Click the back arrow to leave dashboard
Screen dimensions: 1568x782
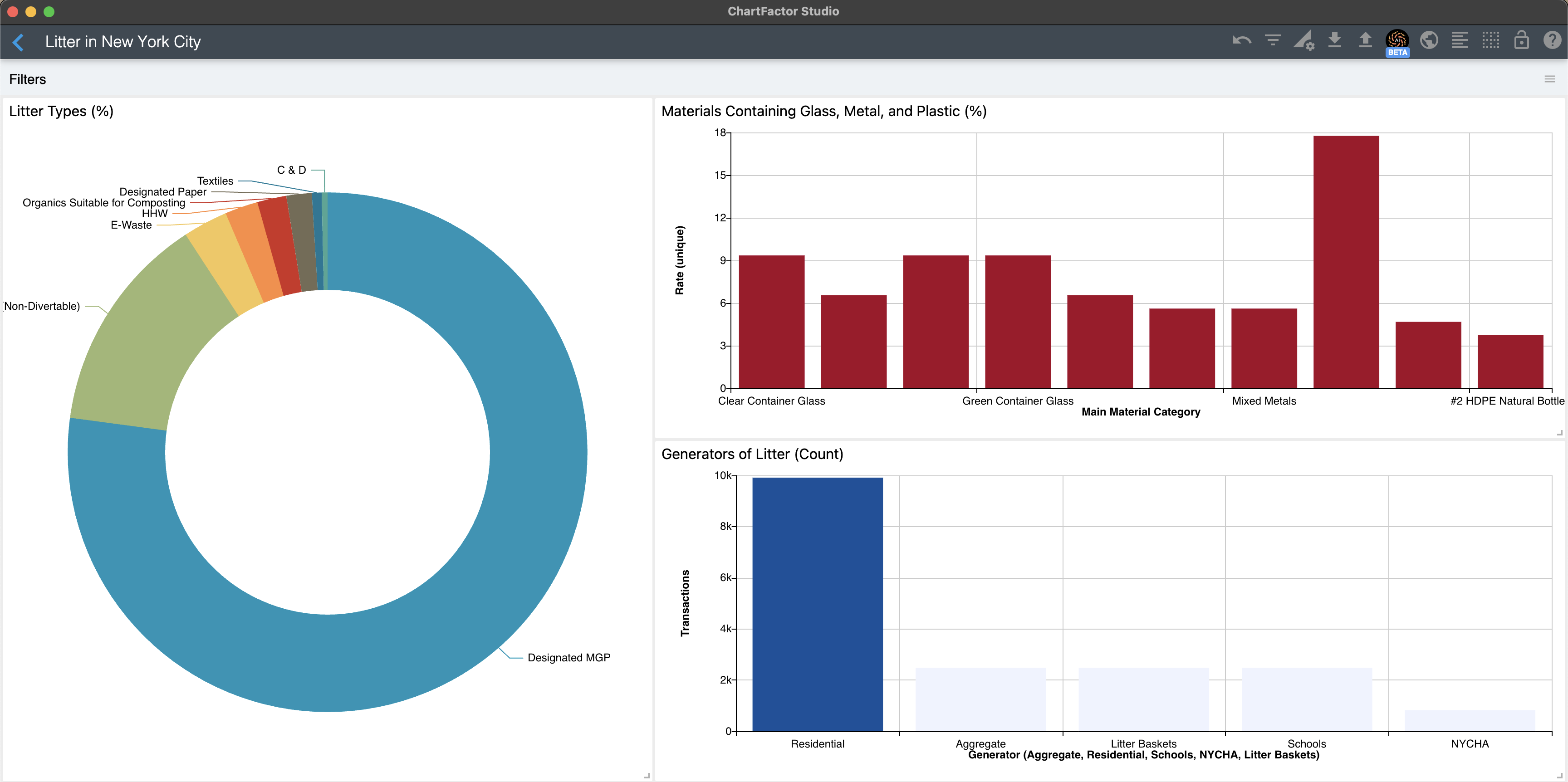(18, 42)
